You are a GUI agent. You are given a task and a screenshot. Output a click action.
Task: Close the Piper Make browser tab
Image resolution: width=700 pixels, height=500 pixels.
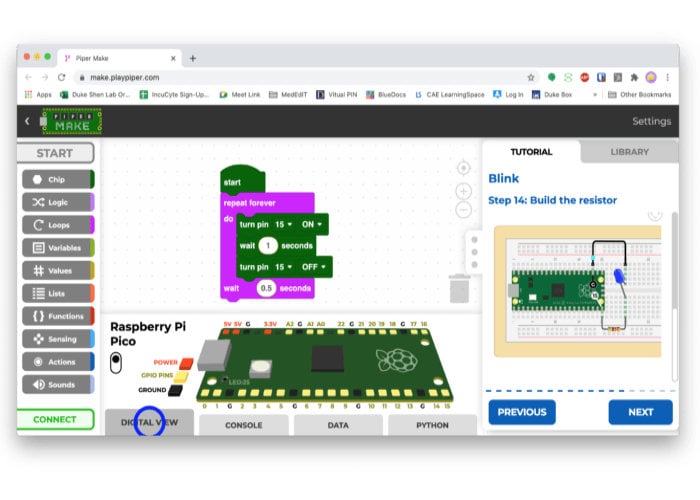[x=173, y=58]
